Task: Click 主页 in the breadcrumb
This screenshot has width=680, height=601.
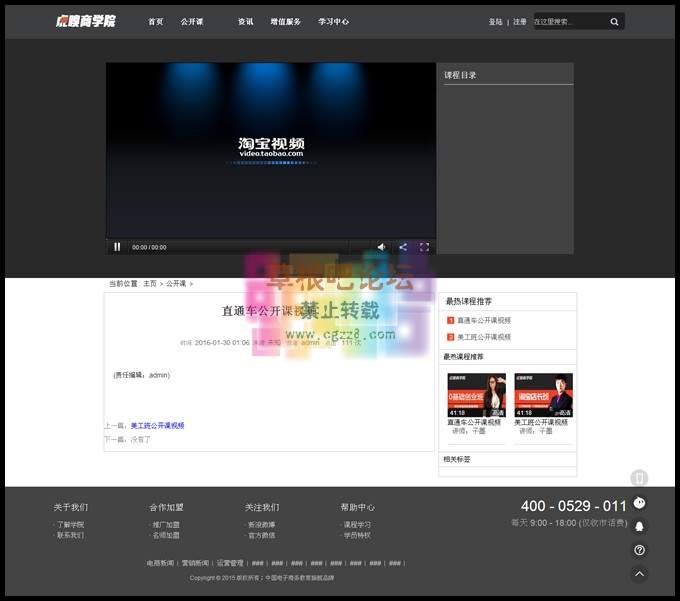Action: 150,284
